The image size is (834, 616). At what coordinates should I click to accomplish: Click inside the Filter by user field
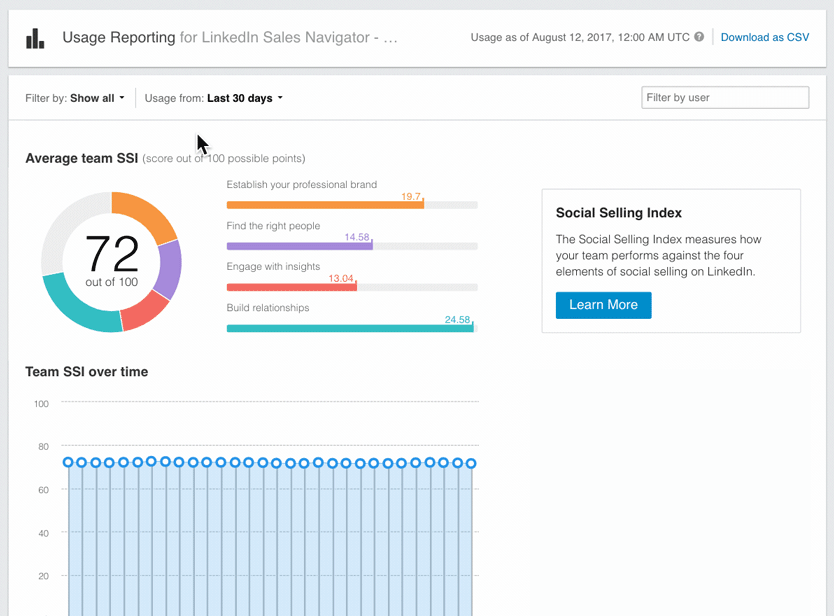[x=724, y=97]
